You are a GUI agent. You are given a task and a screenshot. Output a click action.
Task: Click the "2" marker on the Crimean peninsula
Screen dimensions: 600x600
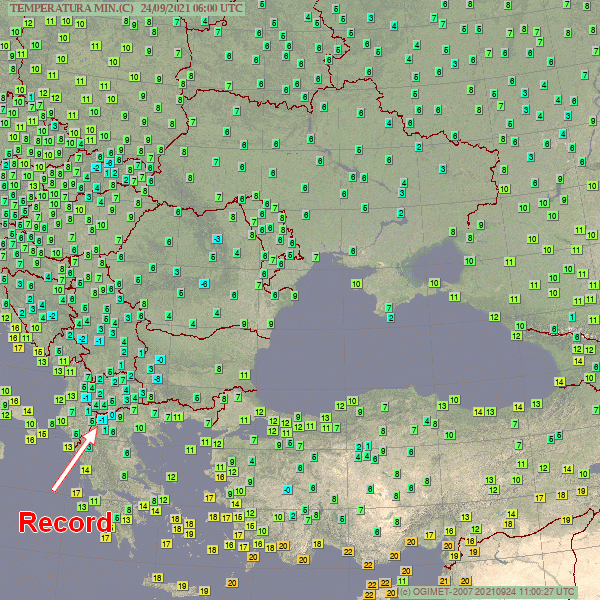coord(390,318)
